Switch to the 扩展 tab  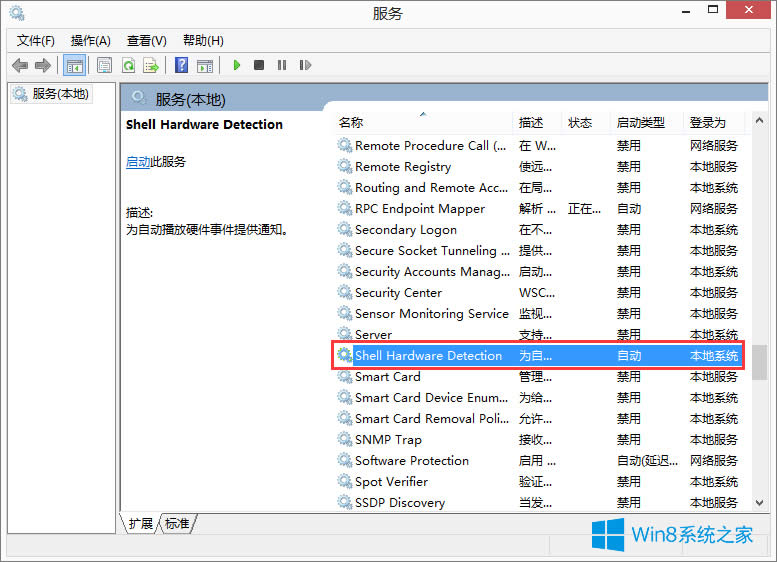(140, 523)
